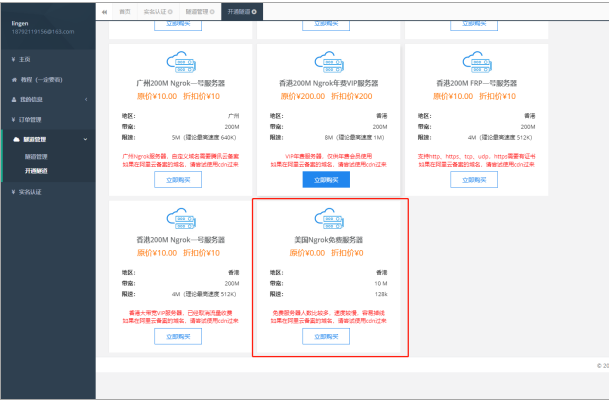
Task: Click speed limit 5M (理论最高速度 640K)
Action: (x=204, y=138)
